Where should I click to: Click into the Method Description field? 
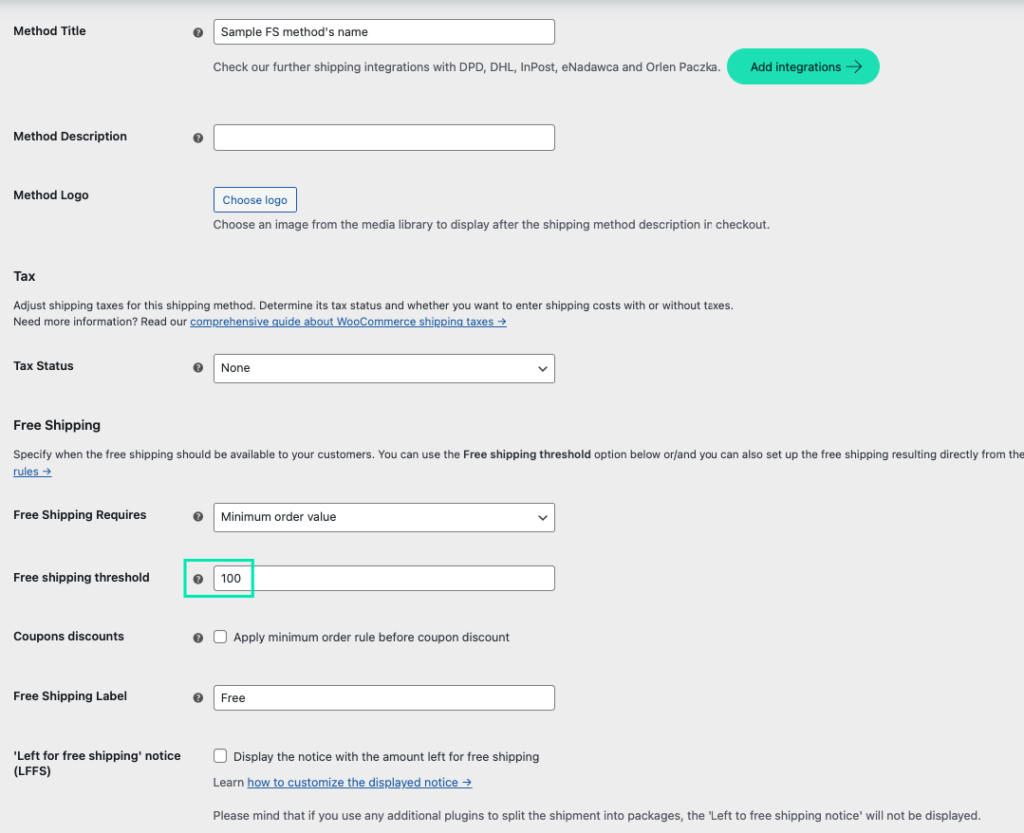(384, 137)
